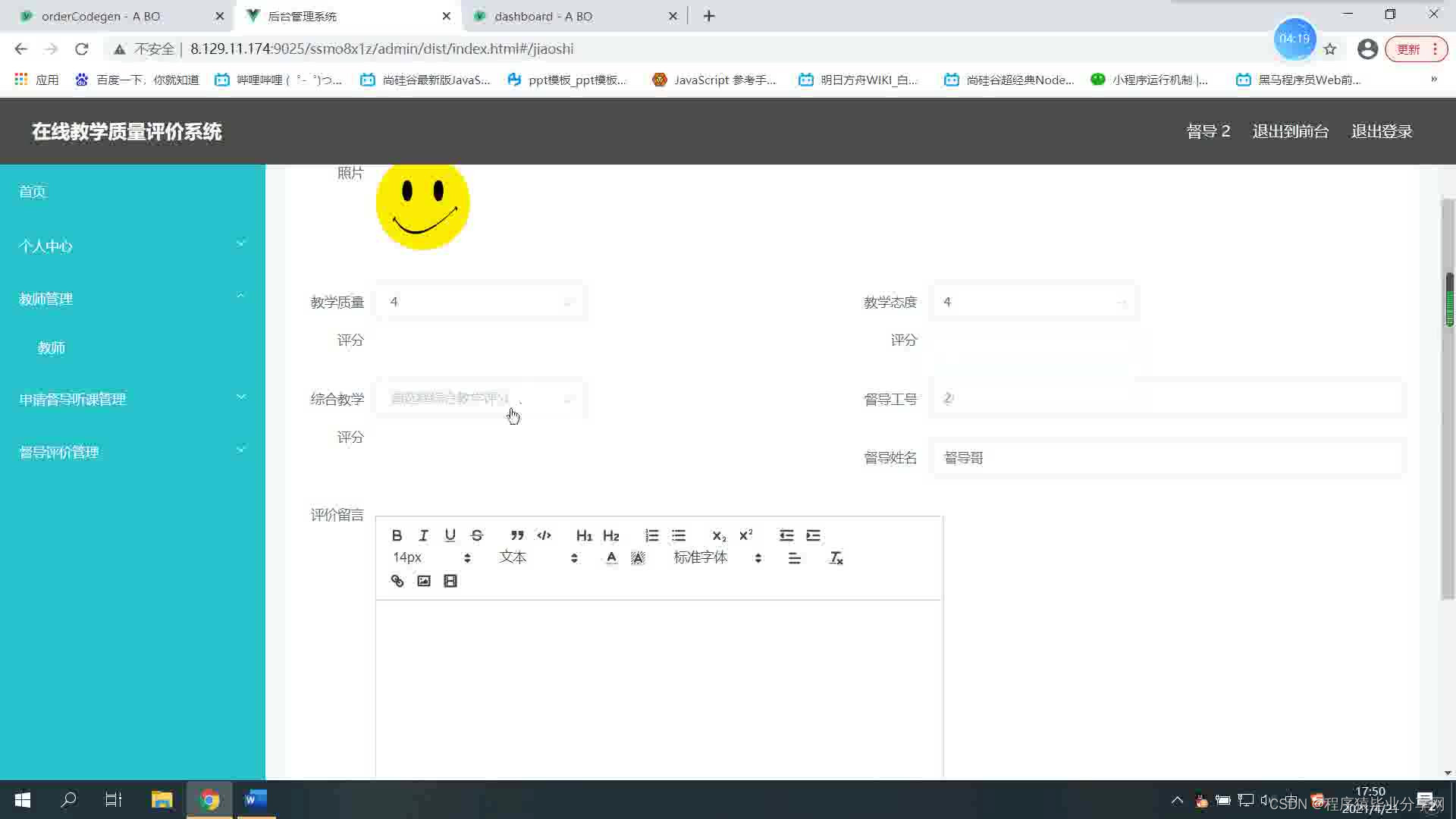Clear text formatting in editor
Screen dimensions: 1456x819
[836, 558]
